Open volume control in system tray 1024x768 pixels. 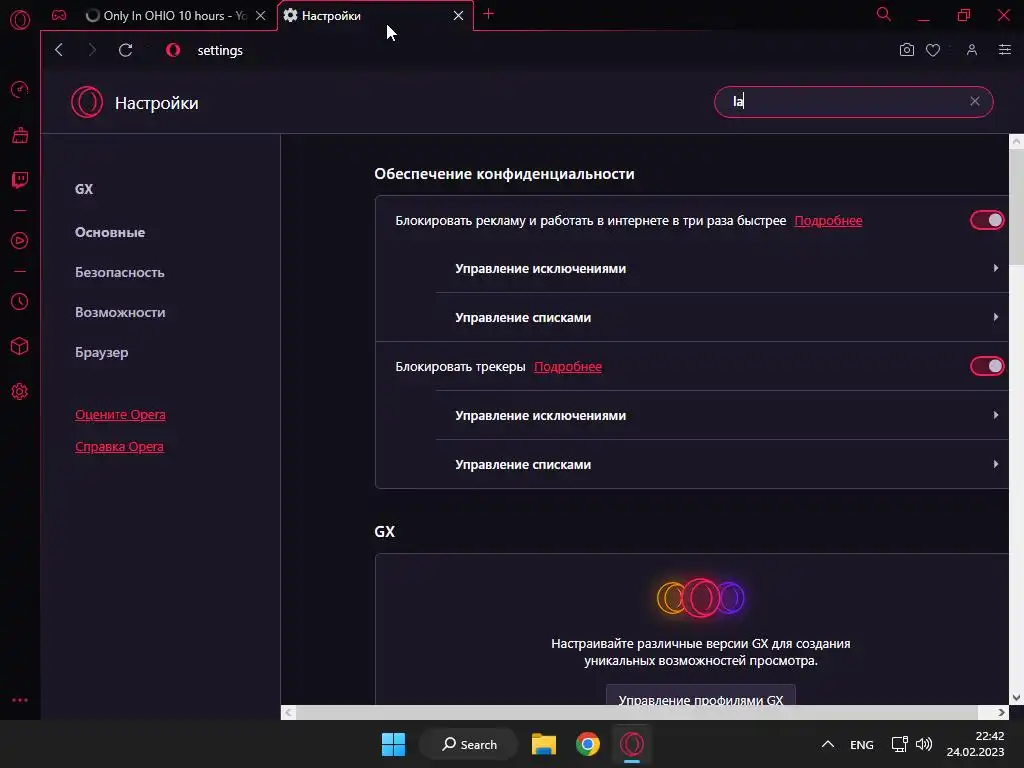[924, 744]
